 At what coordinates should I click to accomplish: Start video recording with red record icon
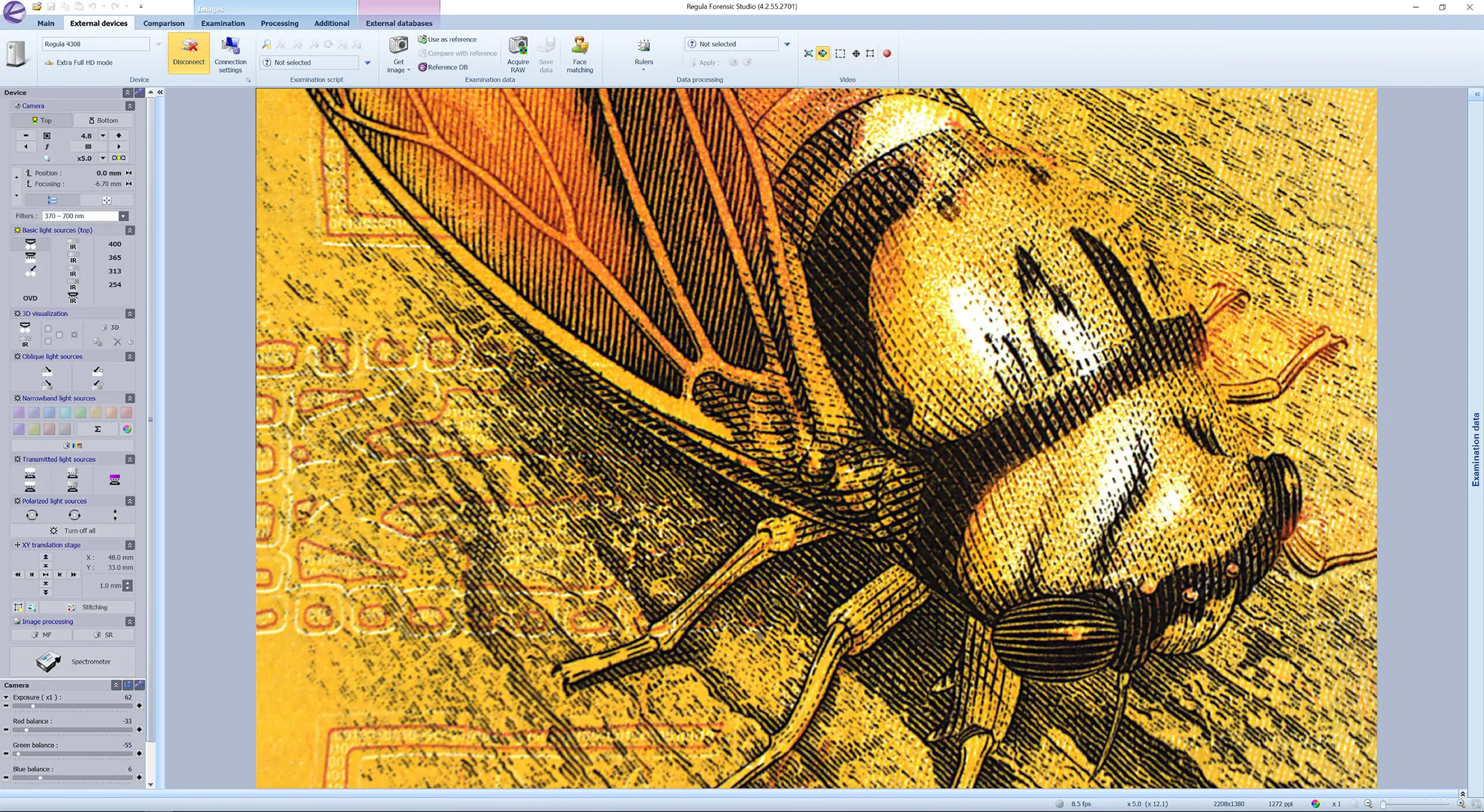coord(886,54)
